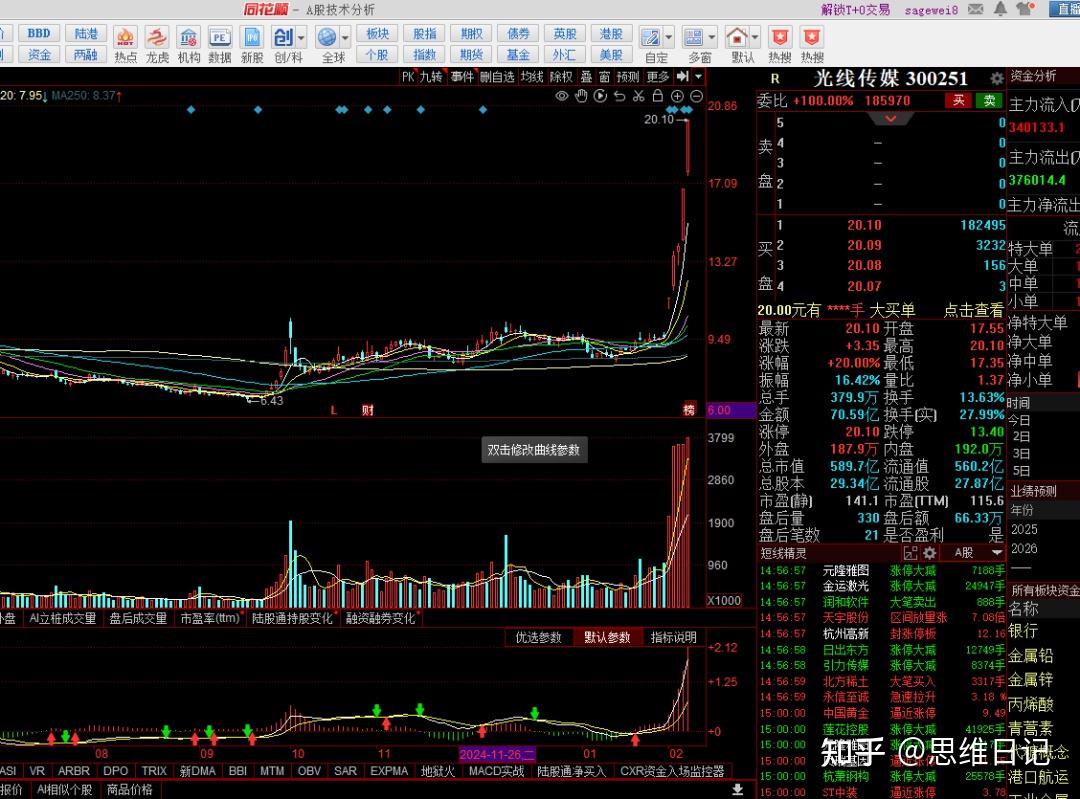Click the 指标说明 button
Screen dimensions: 1080x799
(674, 638)
